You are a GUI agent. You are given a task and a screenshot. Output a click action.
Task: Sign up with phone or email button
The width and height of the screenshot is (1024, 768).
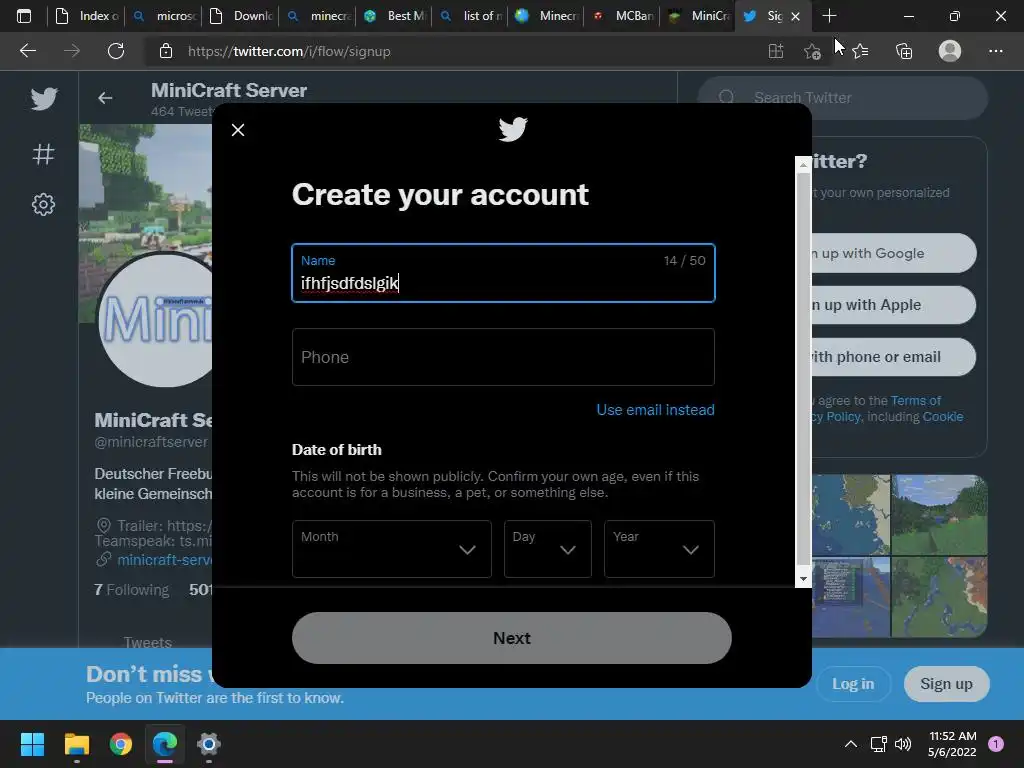coord(893,357)
